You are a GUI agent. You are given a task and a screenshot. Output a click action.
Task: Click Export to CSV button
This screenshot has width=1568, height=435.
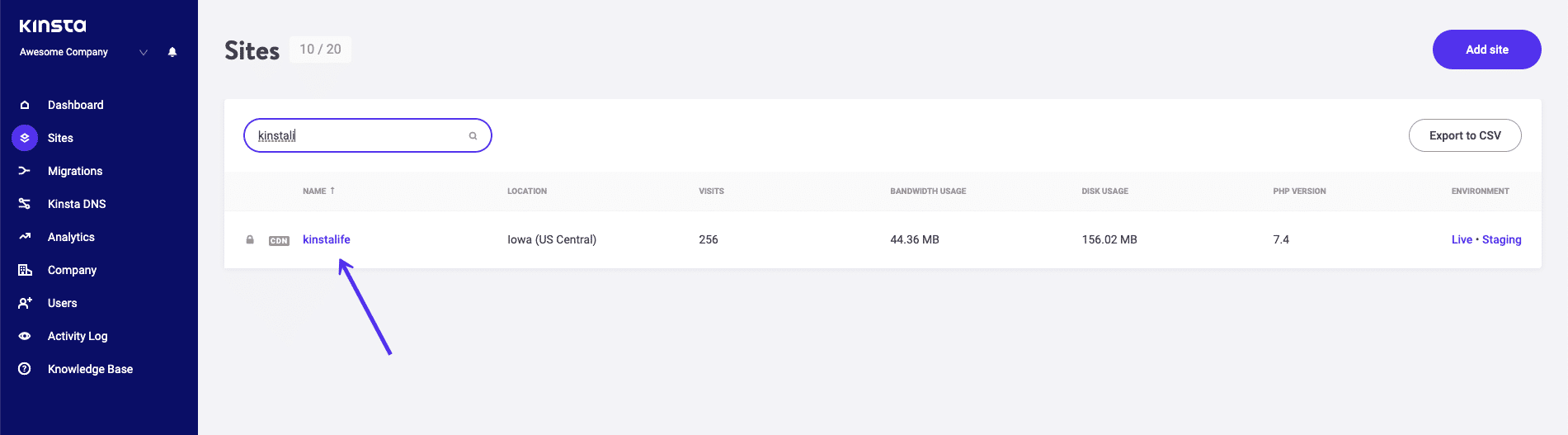1464,135
